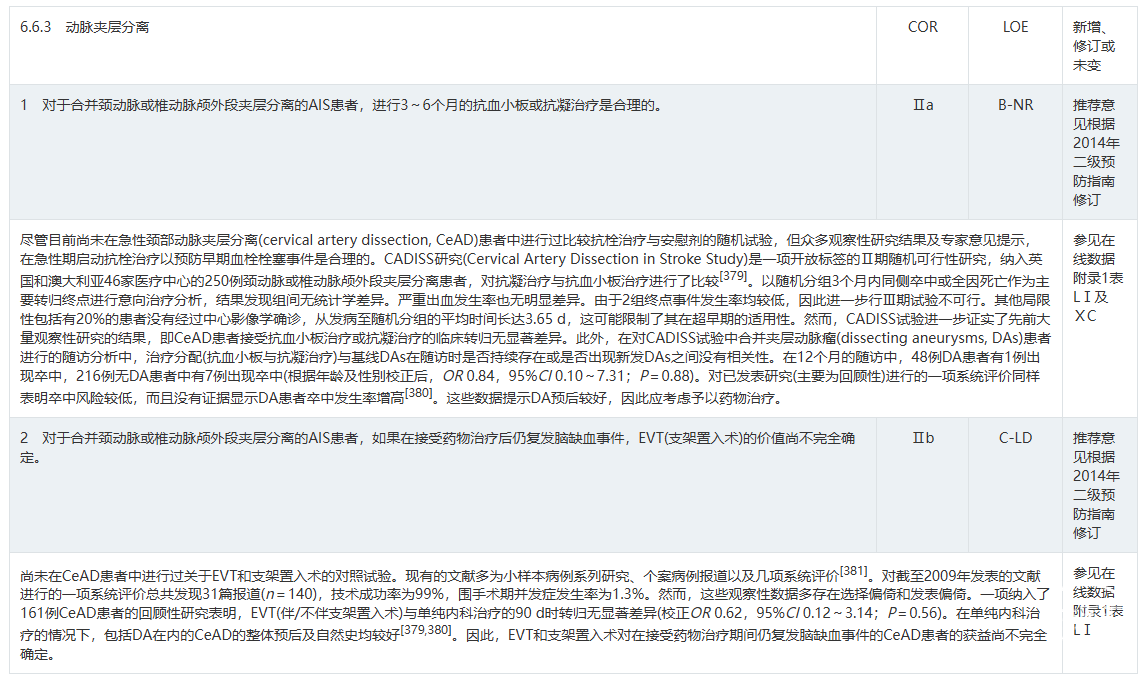Click 推荐意见根据2014年 note beside recommendation 1
This screenshot has height=679, width=1148.
pos(1094,152)
